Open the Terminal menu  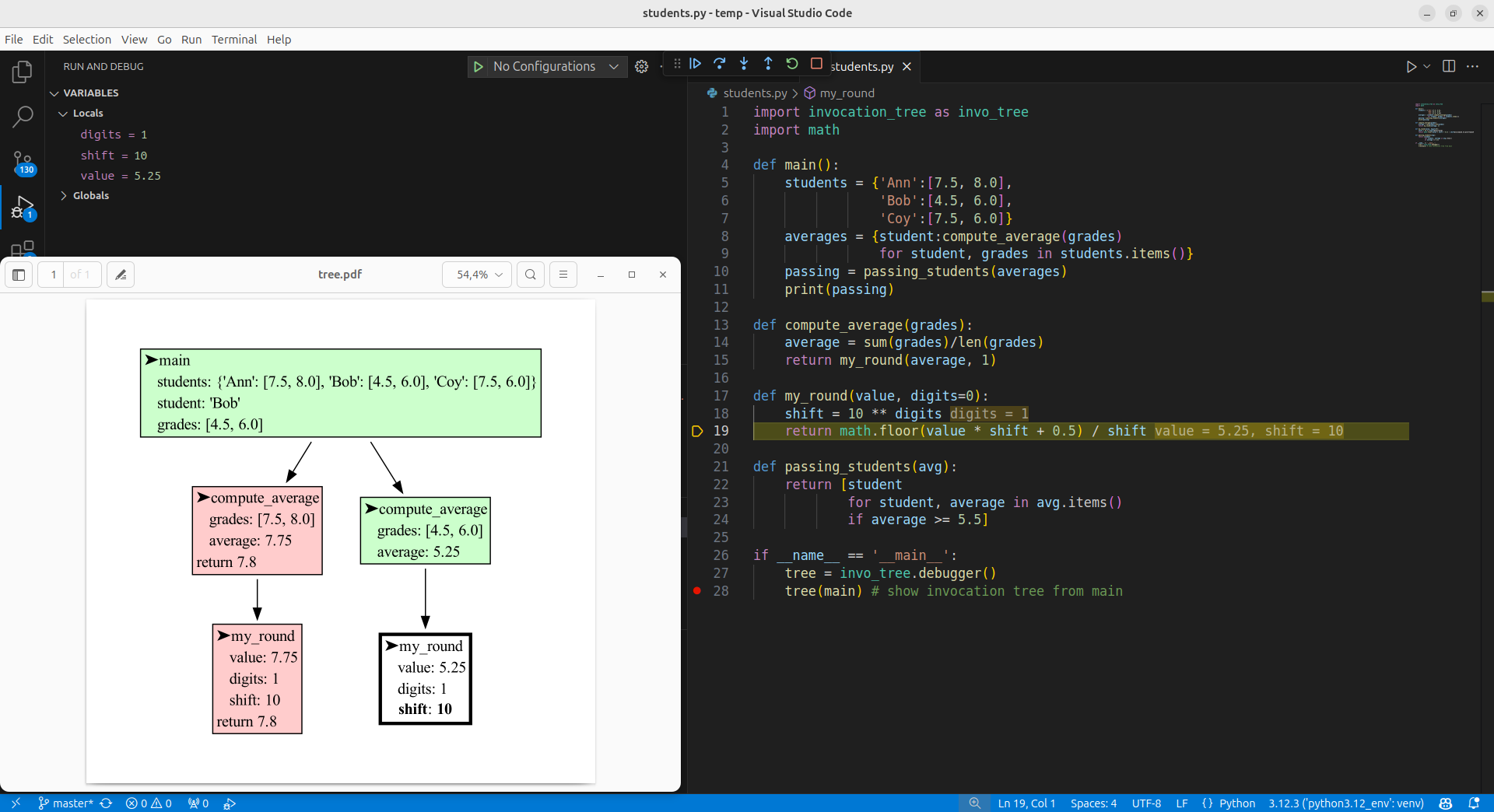pyautogui.click(x=233, y=39)
